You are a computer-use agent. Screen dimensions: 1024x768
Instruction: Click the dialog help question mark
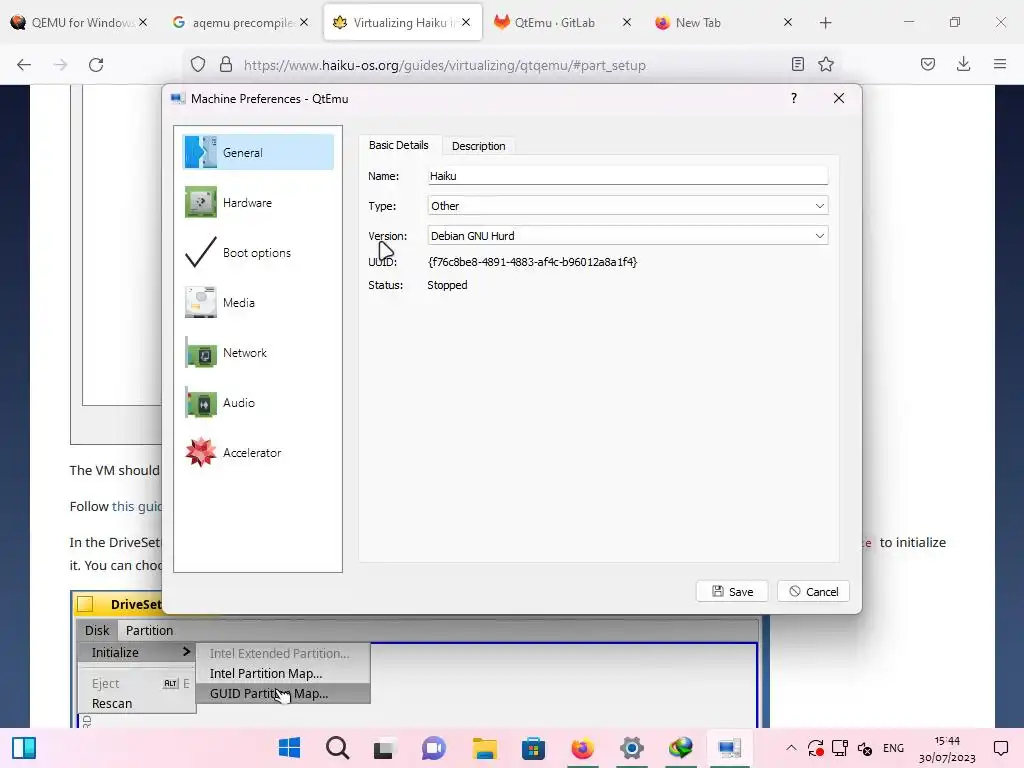click(x=793, y=98)
